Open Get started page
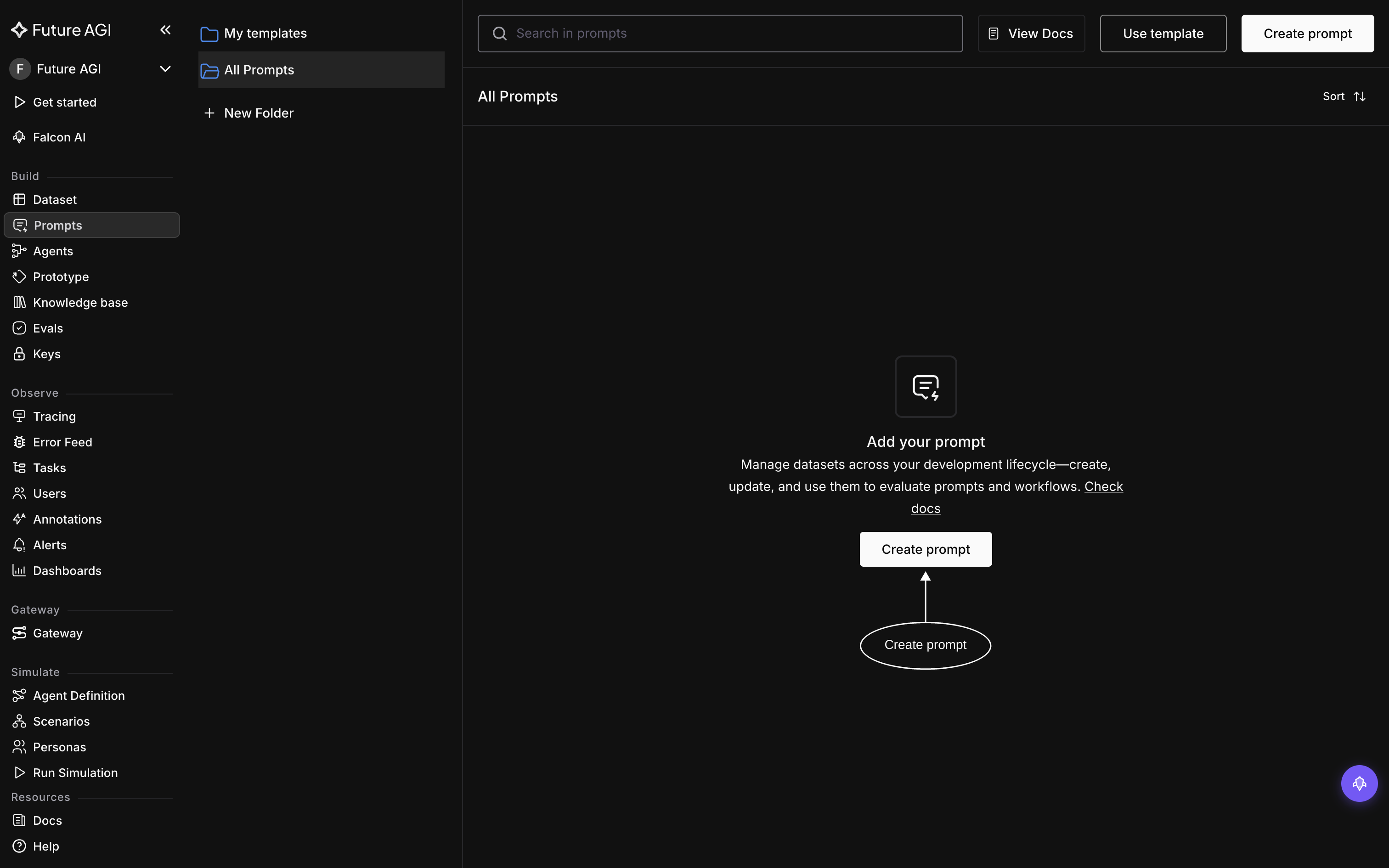The width and height of the screenshot is (1389, 868). [x=64, y=102]
